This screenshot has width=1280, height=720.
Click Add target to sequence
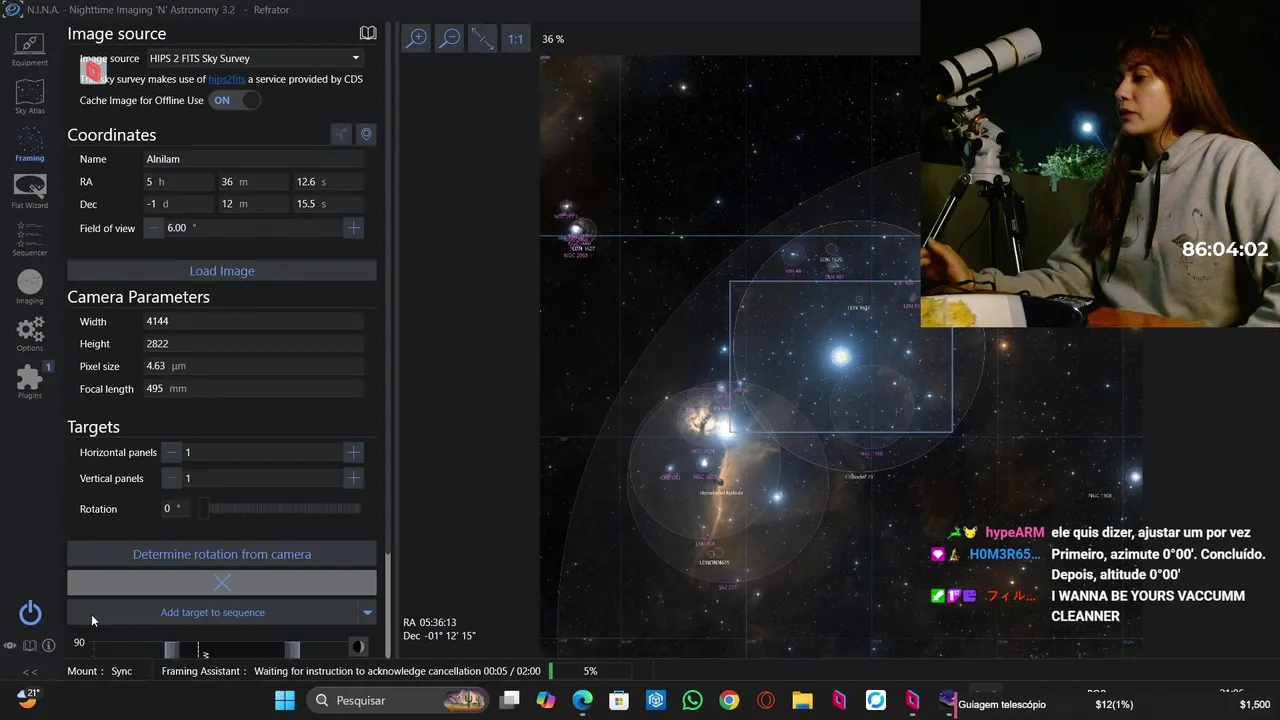pyautogui.click(x=212, y=612)
